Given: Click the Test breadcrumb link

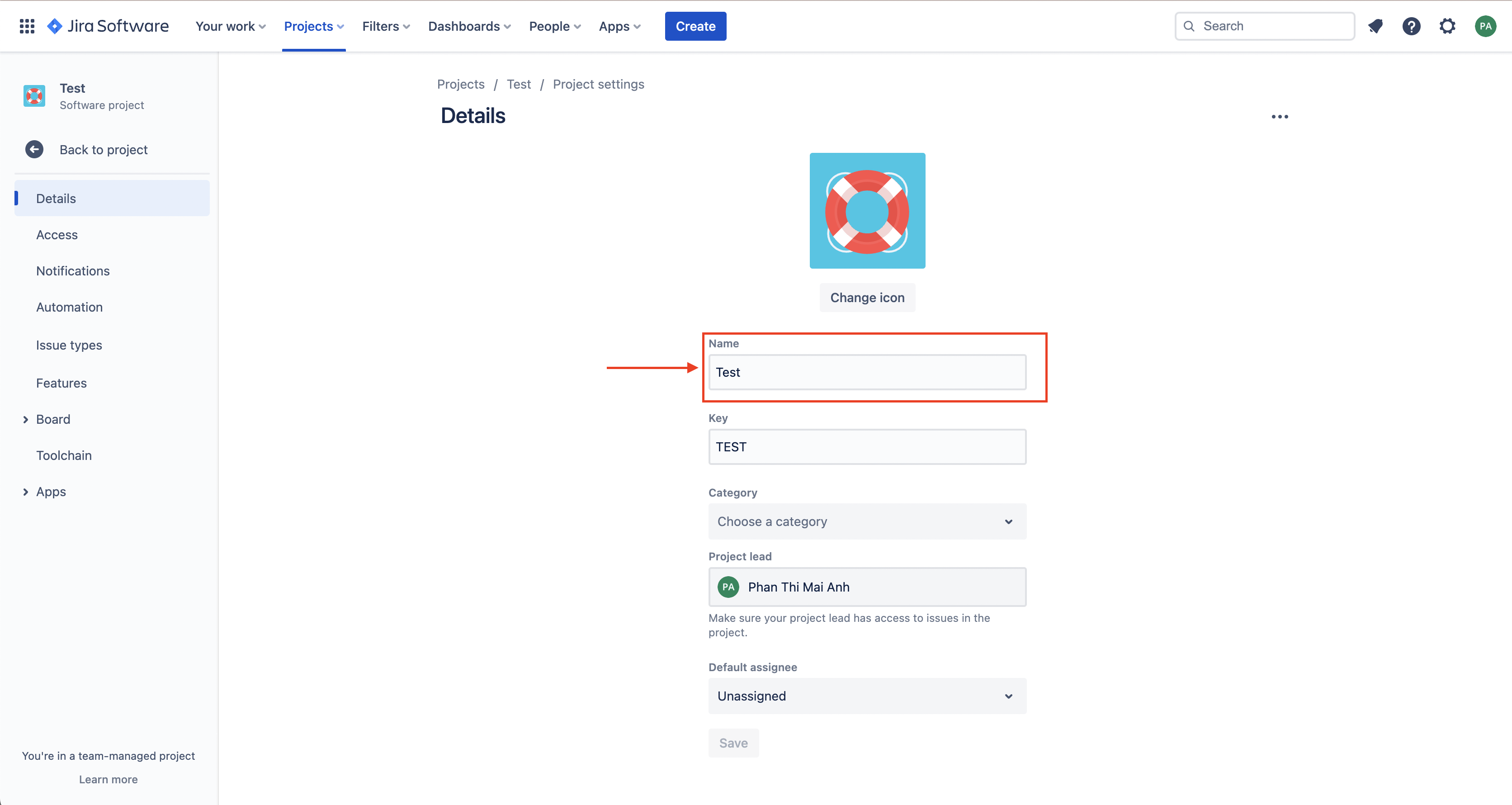Looking at the screenshot, I should [518, 84].
